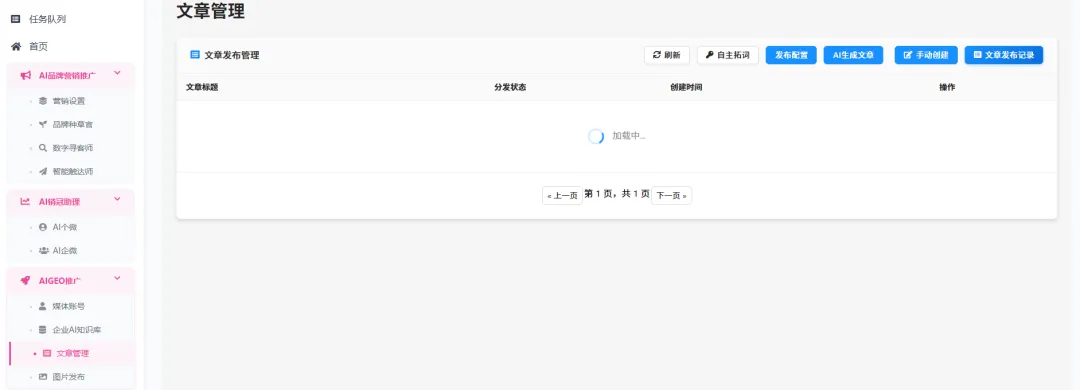Viewport: 1080px width, 390px height.
Task: Click the 任务队列 list icon in sidebar
Action: coord(16,19)
